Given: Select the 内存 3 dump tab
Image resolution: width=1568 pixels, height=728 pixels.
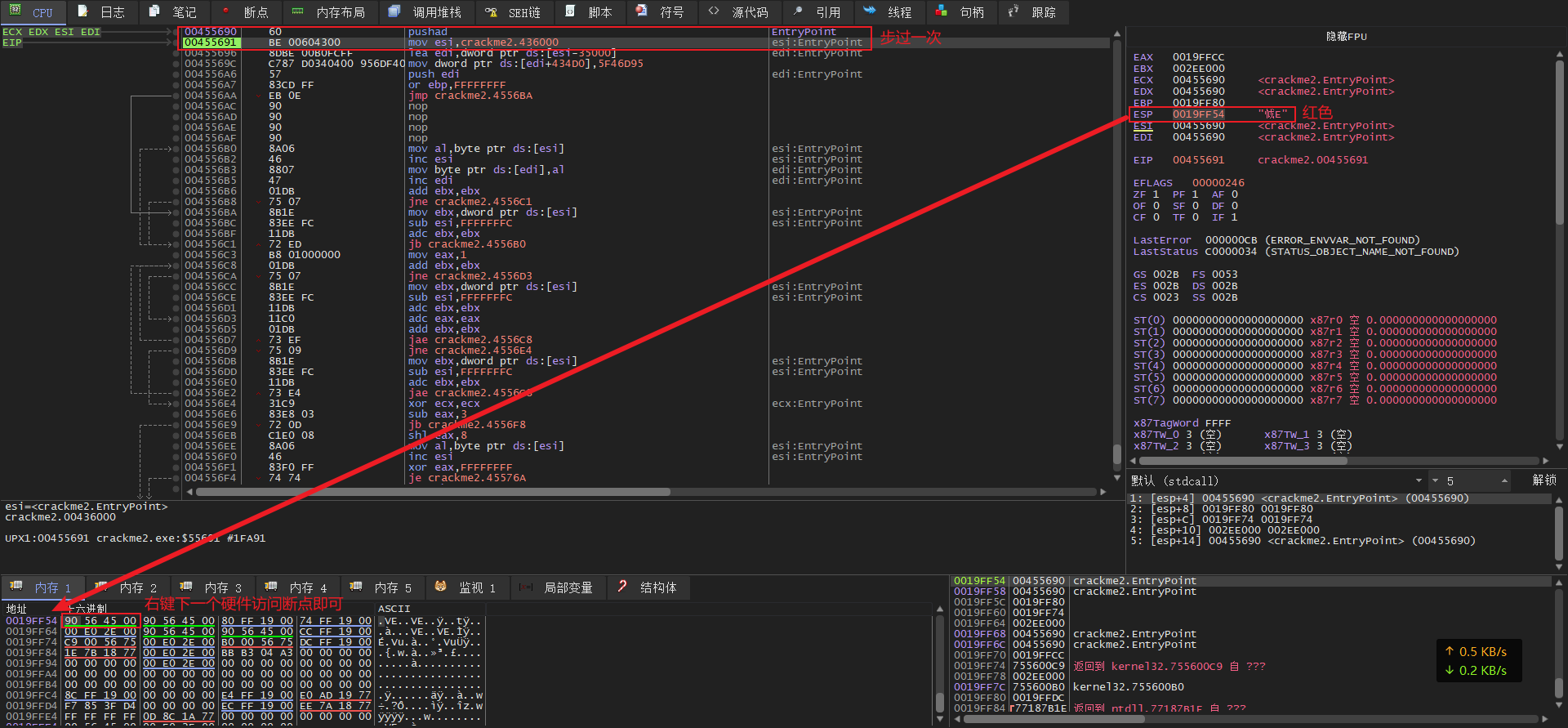Looking at the screenshot, I should (x=213, y=587).
